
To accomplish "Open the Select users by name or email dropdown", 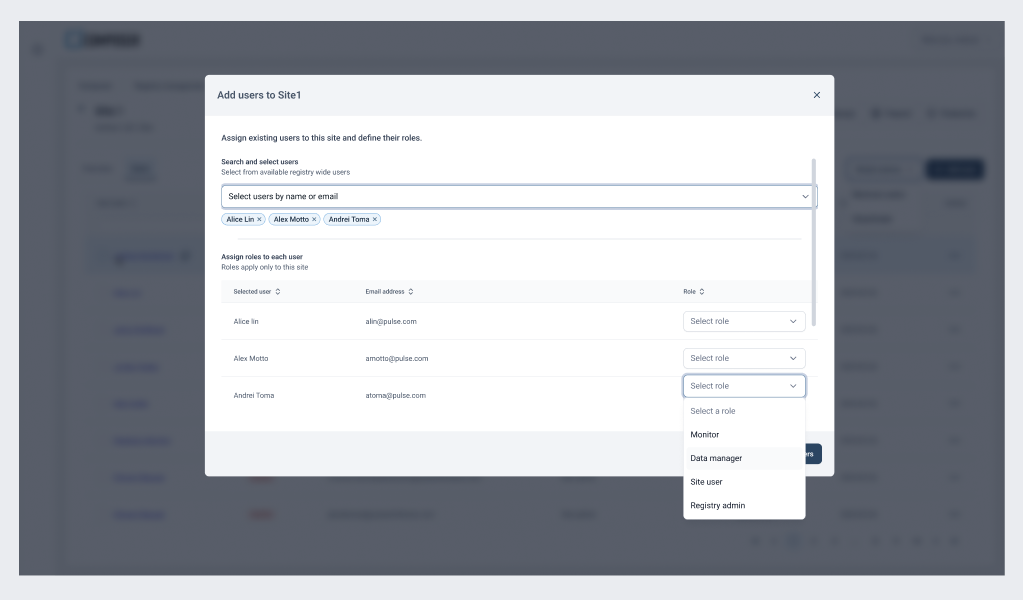I will (x=519, y=196).
